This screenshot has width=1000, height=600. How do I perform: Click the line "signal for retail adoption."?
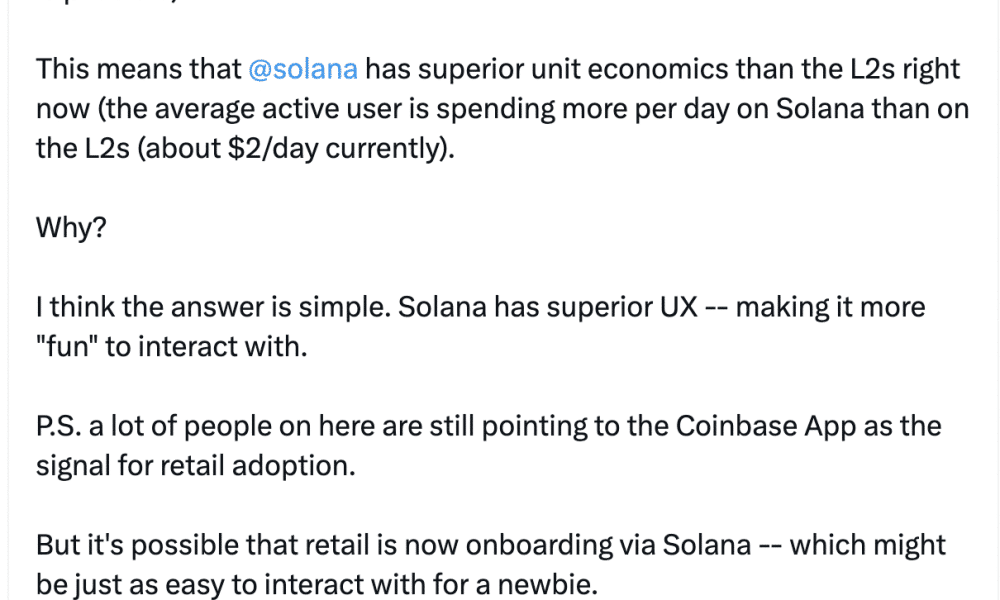195,466
